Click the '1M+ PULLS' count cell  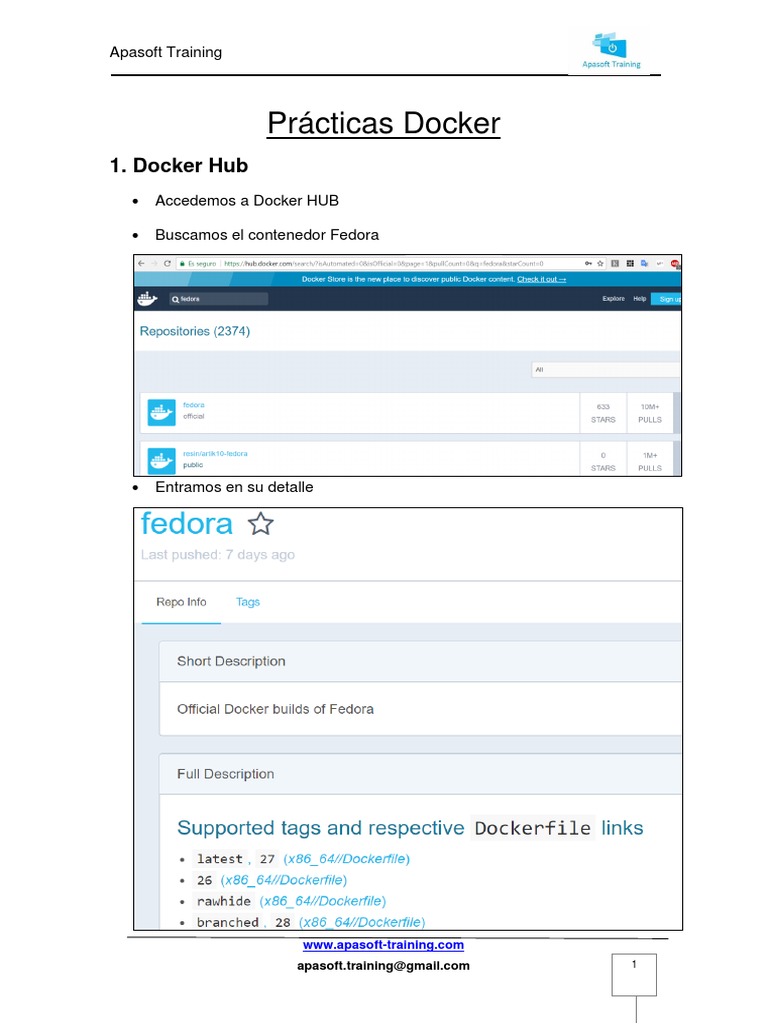coord(650,460)
